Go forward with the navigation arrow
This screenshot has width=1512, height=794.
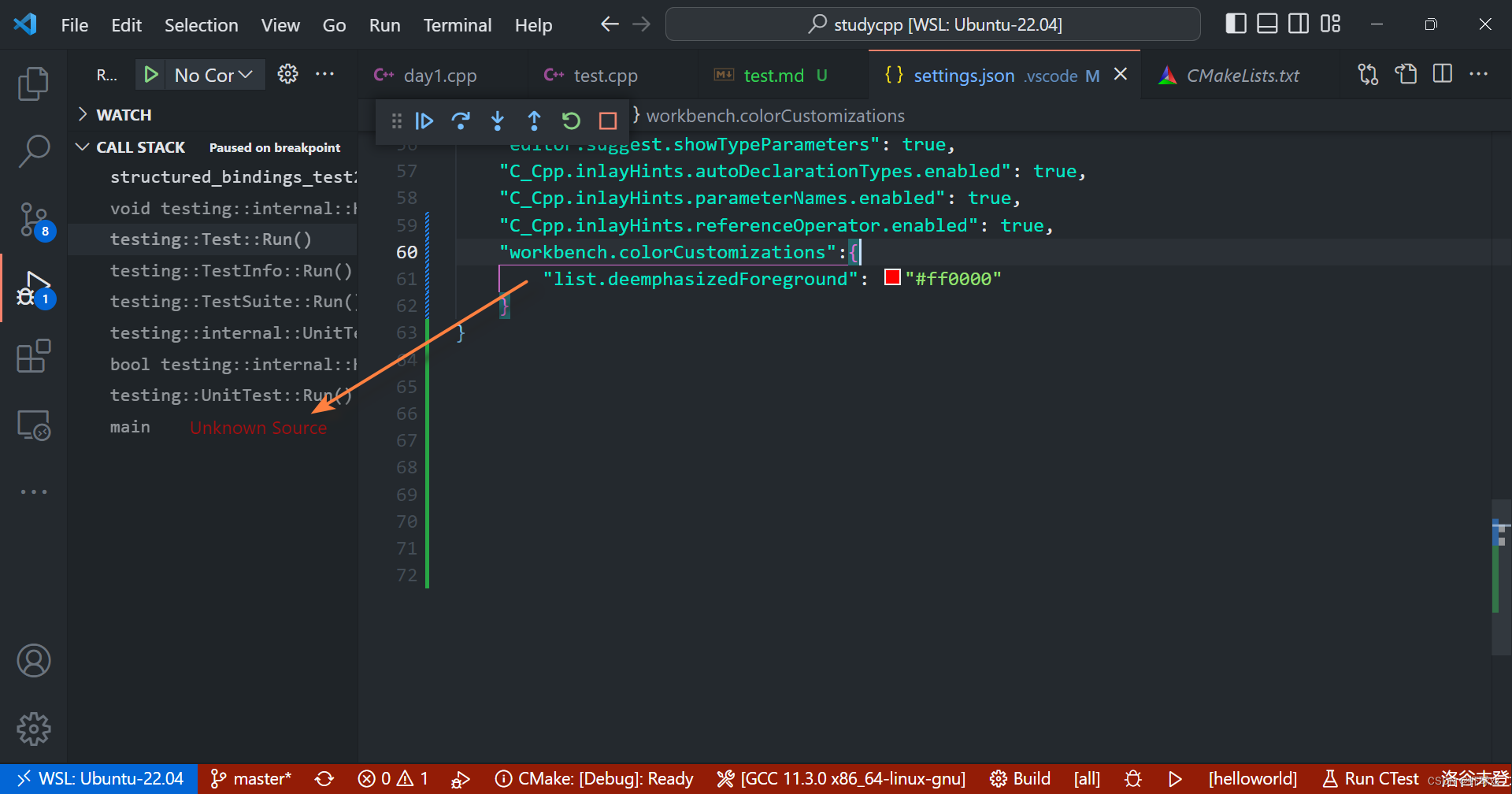tap(642, 24)
